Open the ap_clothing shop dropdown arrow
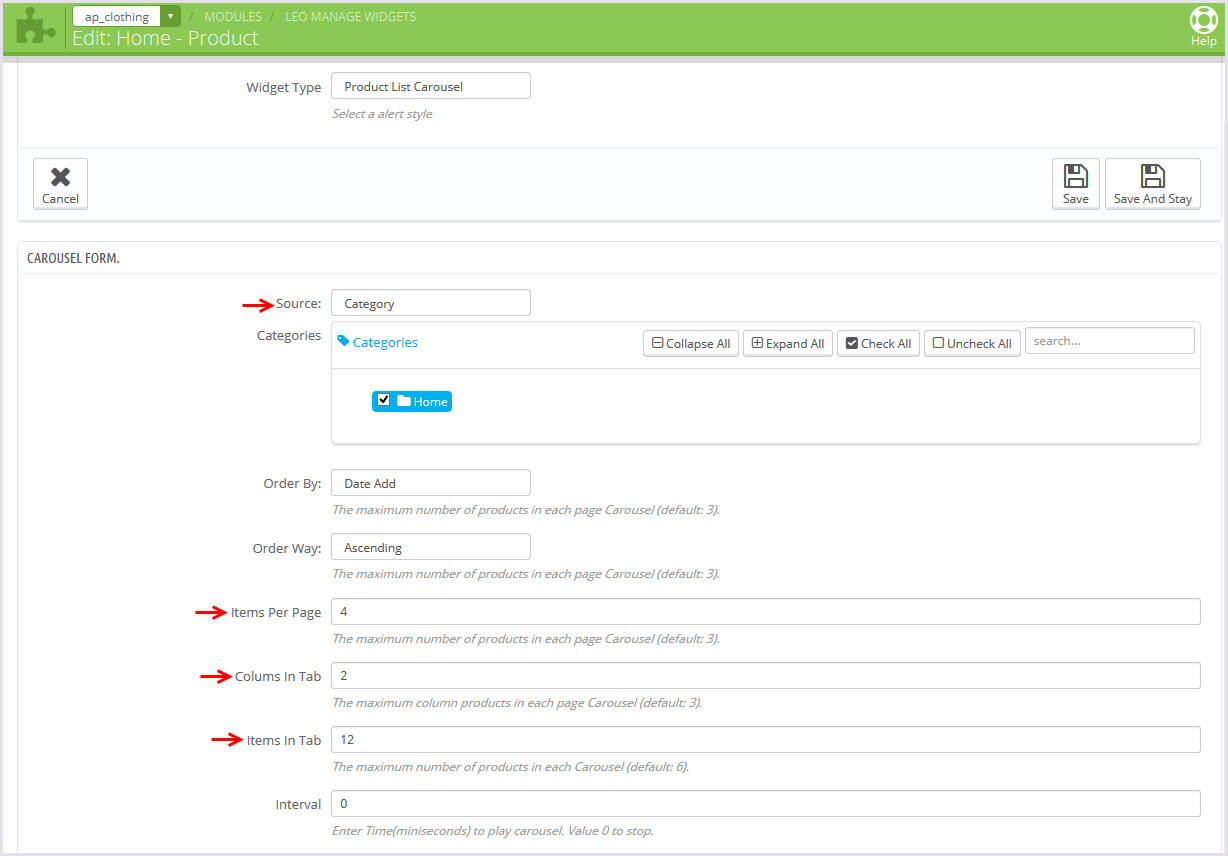 [x=171, y=17]
